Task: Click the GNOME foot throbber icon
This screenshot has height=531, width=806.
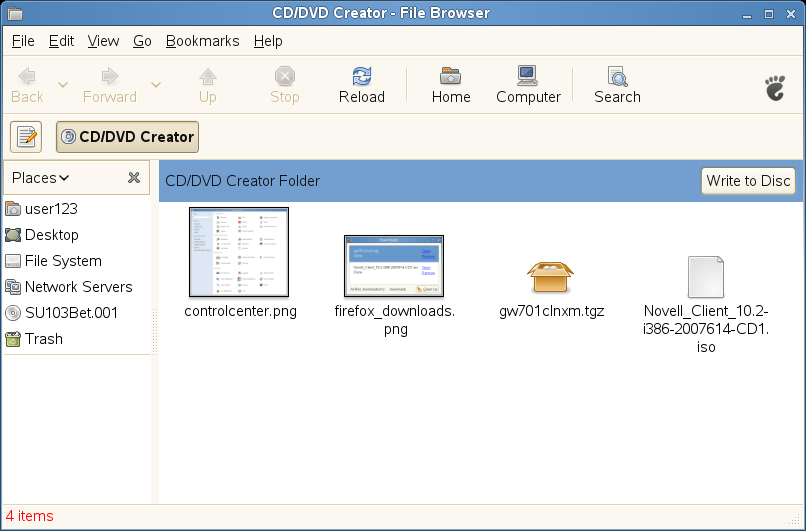Action: [x=775, y=87]
